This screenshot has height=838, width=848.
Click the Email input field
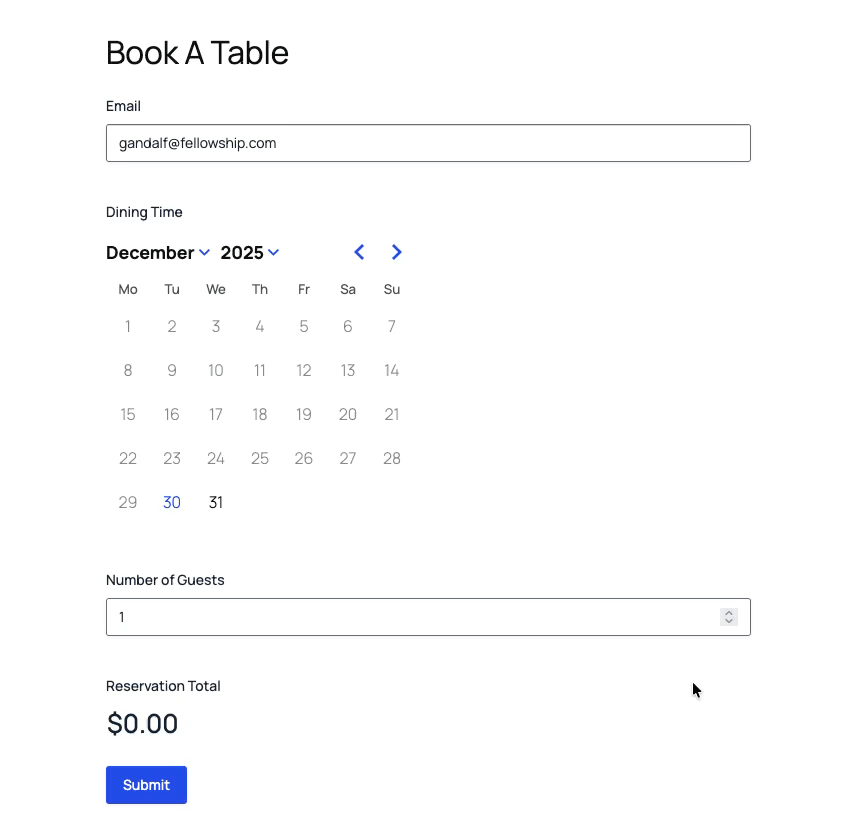coord(428,143)
